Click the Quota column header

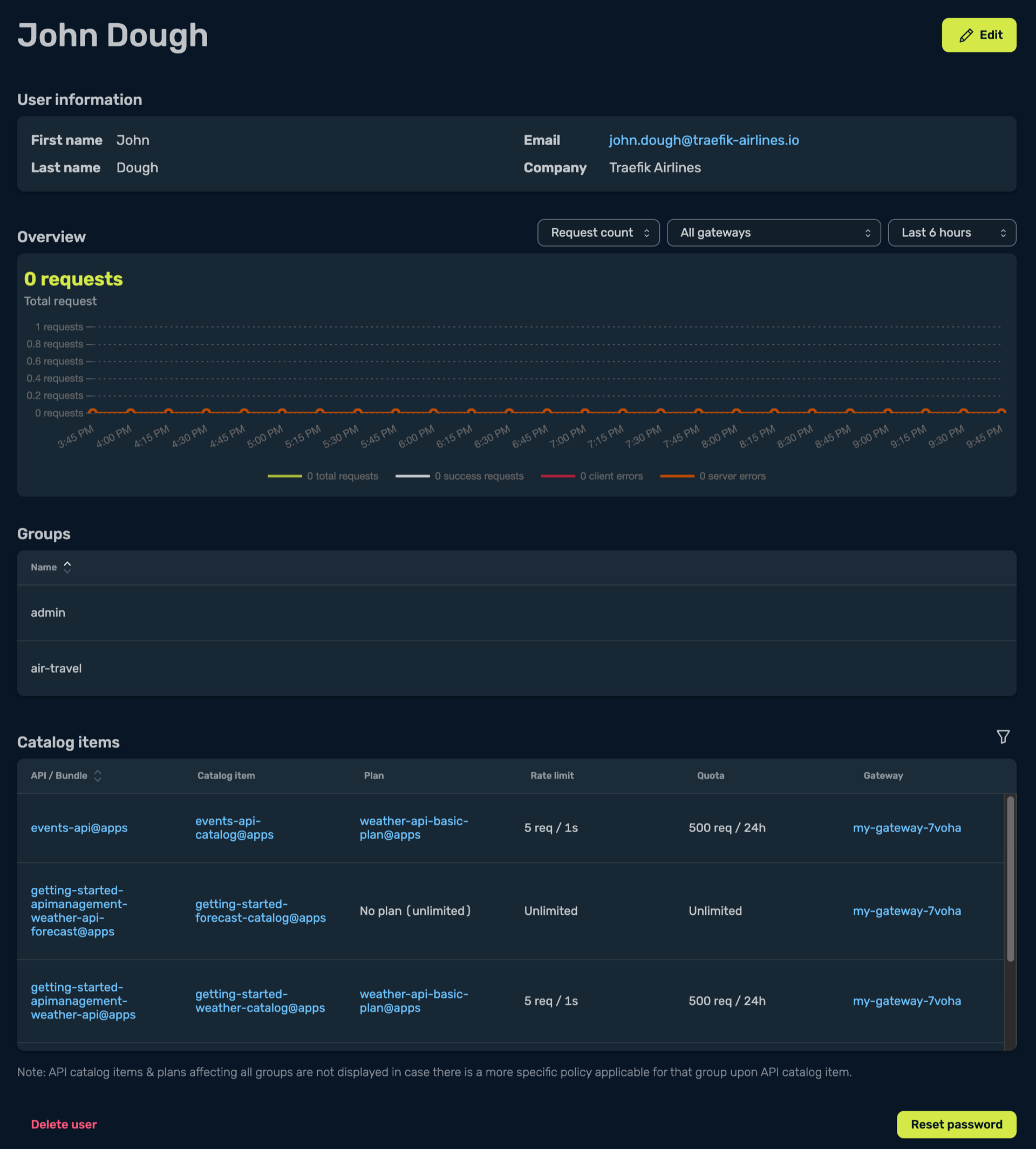click(x=711, y=776)
